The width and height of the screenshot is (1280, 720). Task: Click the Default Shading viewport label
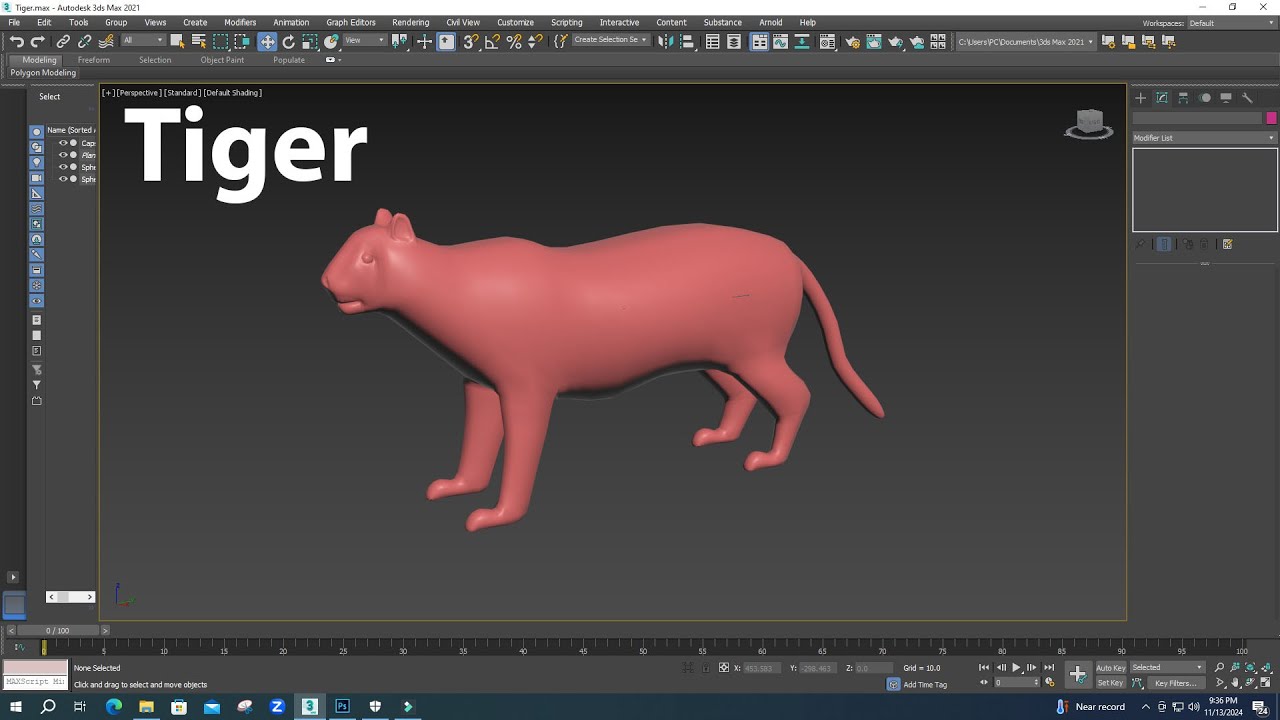point(233,93)
